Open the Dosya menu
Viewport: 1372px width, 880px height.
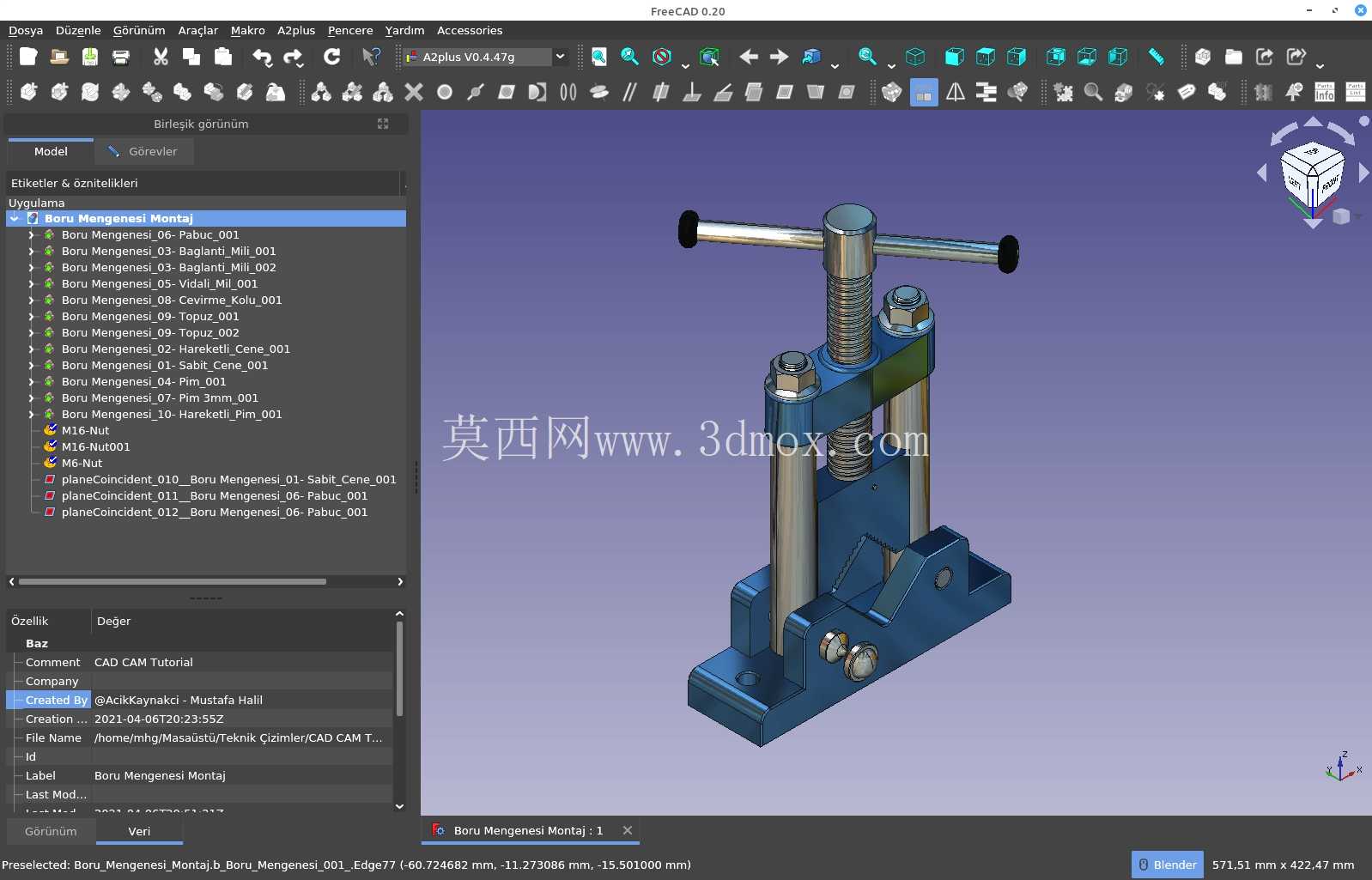(x=26, y=30)
